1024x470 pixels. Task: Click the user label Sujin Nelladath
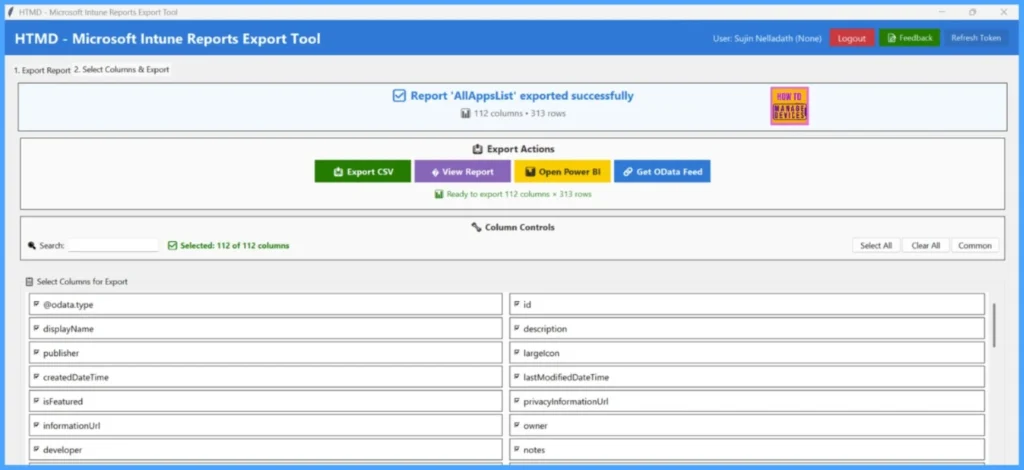click(x=767, y=39)
